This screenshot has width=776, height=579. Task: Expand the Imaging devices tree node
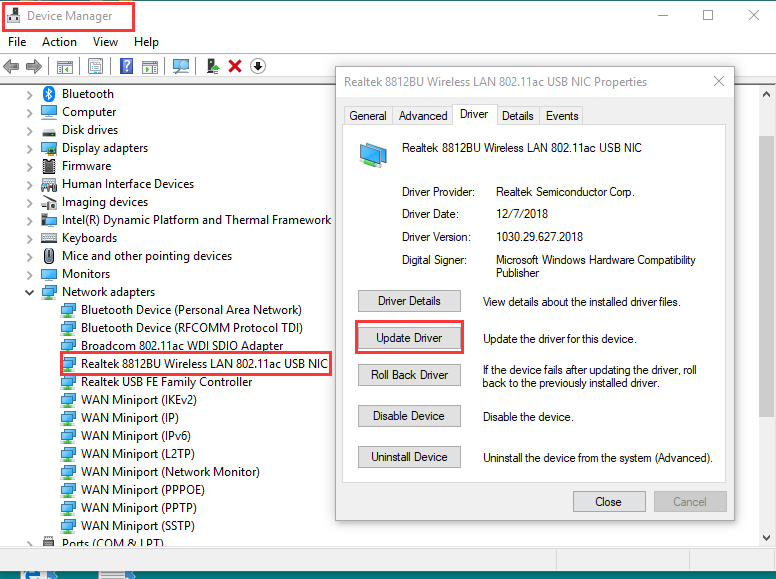(x=29, y=203)
